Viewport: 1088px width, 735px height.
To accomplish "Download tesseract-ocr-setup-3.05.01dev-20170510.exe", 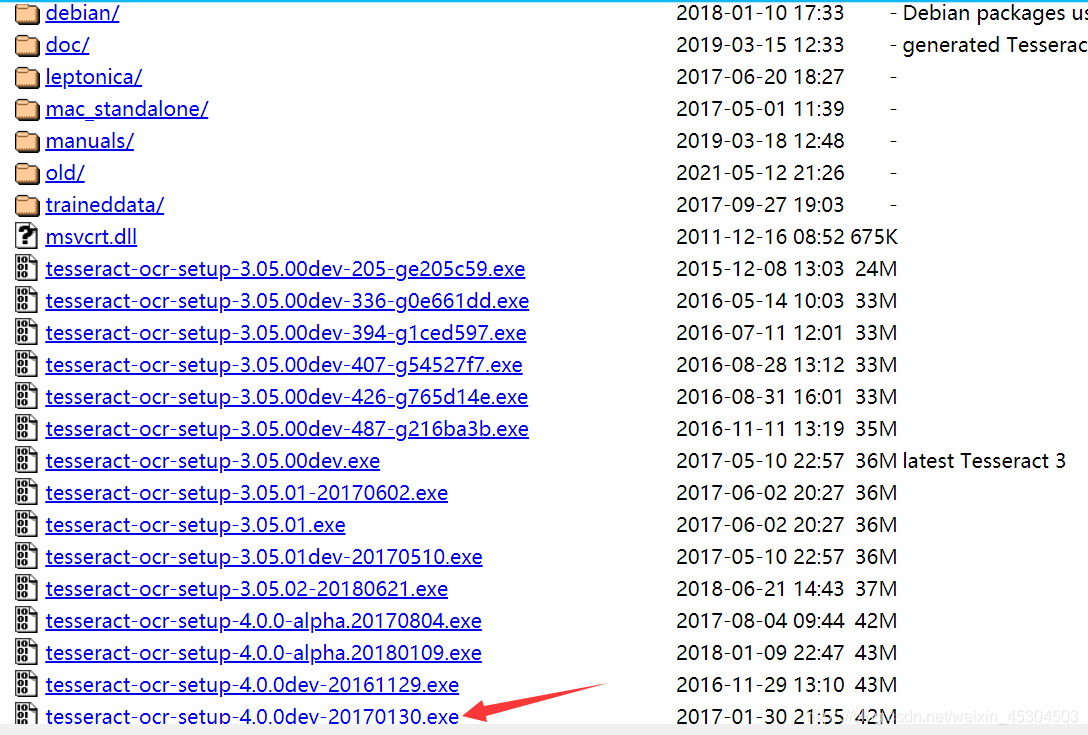I will click(264, 557).
